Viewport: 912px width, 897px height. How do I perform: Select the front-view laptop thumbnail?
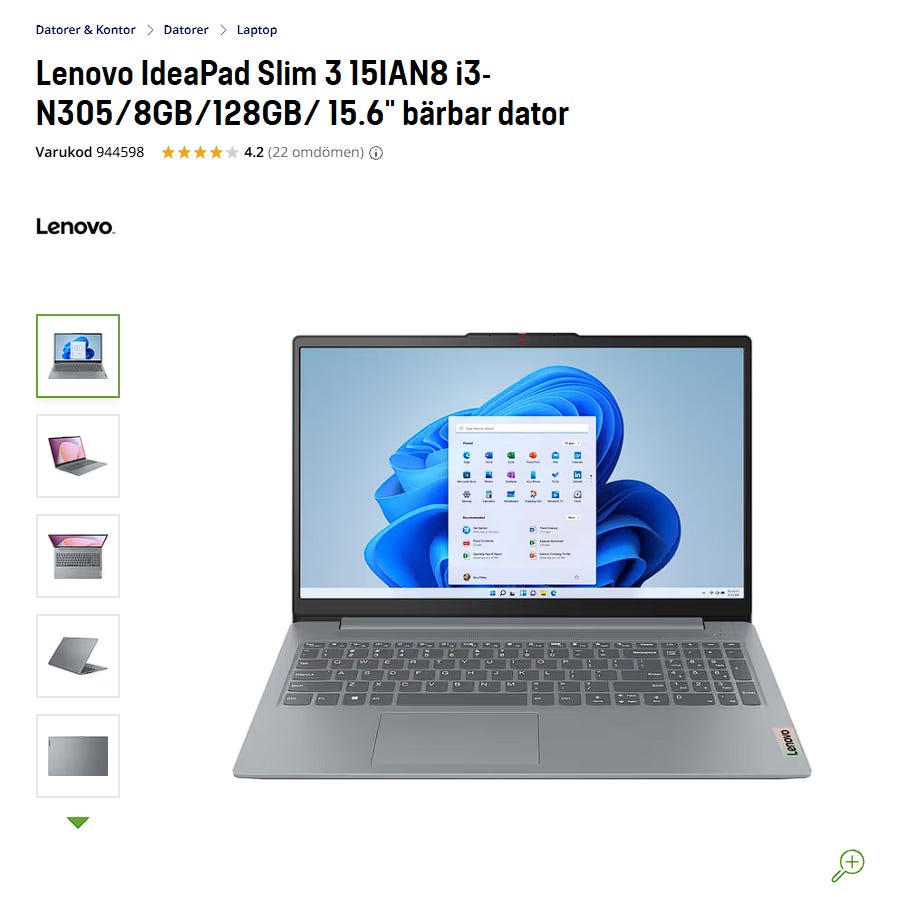tap(78, 356)
